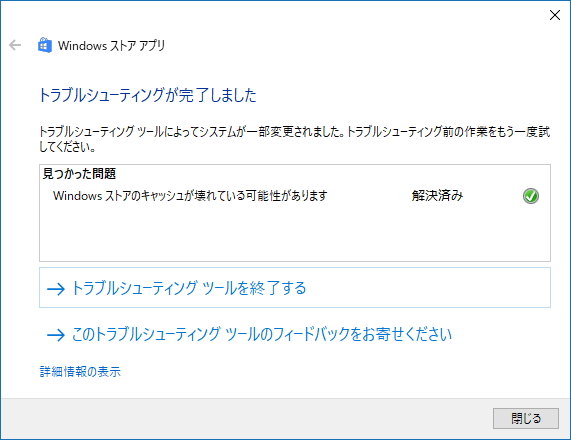
Task: Select the Windows ストアのキャッシュが壊れている可能性があります row
Action: (295, 196)
